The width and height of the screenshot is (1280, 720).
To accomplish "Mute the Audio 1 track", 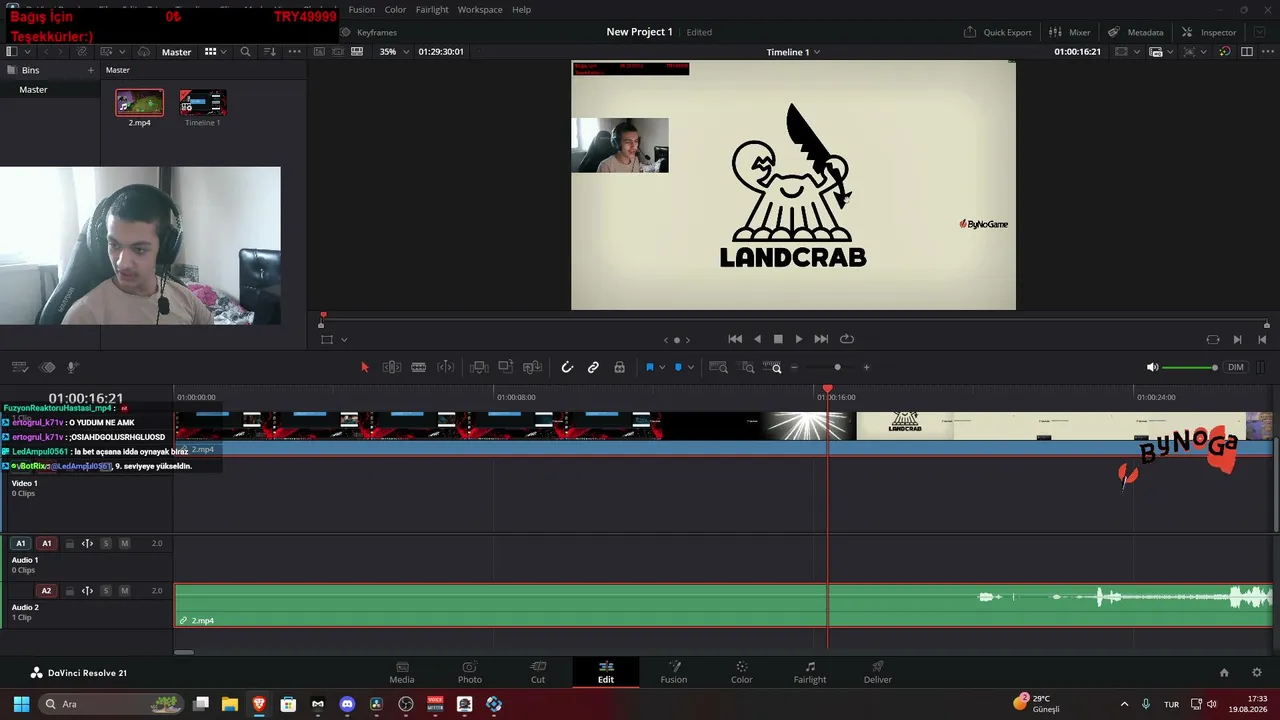I will tap(125, 544).
